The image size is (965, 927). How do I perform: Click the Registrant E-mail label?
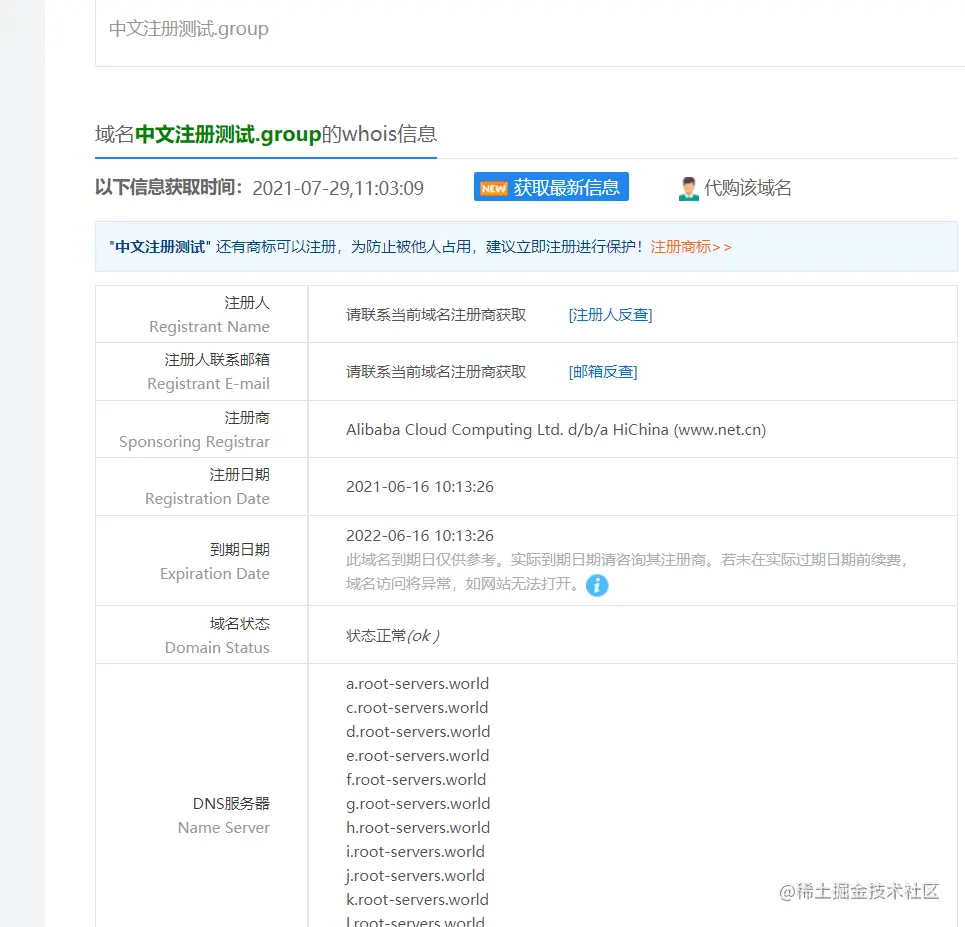pos(209,384)
